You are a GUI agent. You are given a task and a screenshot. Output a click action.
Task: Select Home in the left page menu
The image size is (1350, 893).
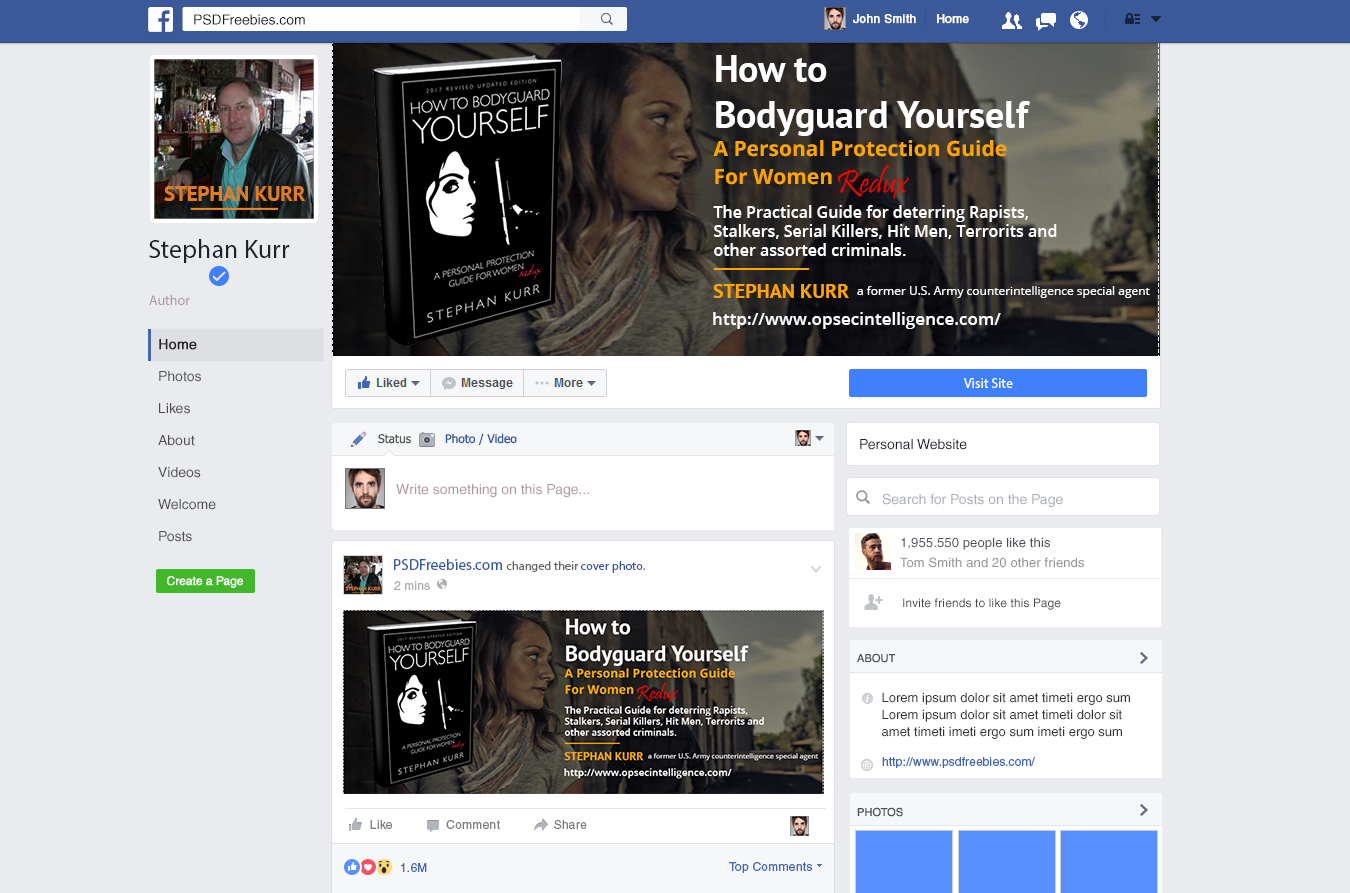pyautogui.click(x=236, y=344)
